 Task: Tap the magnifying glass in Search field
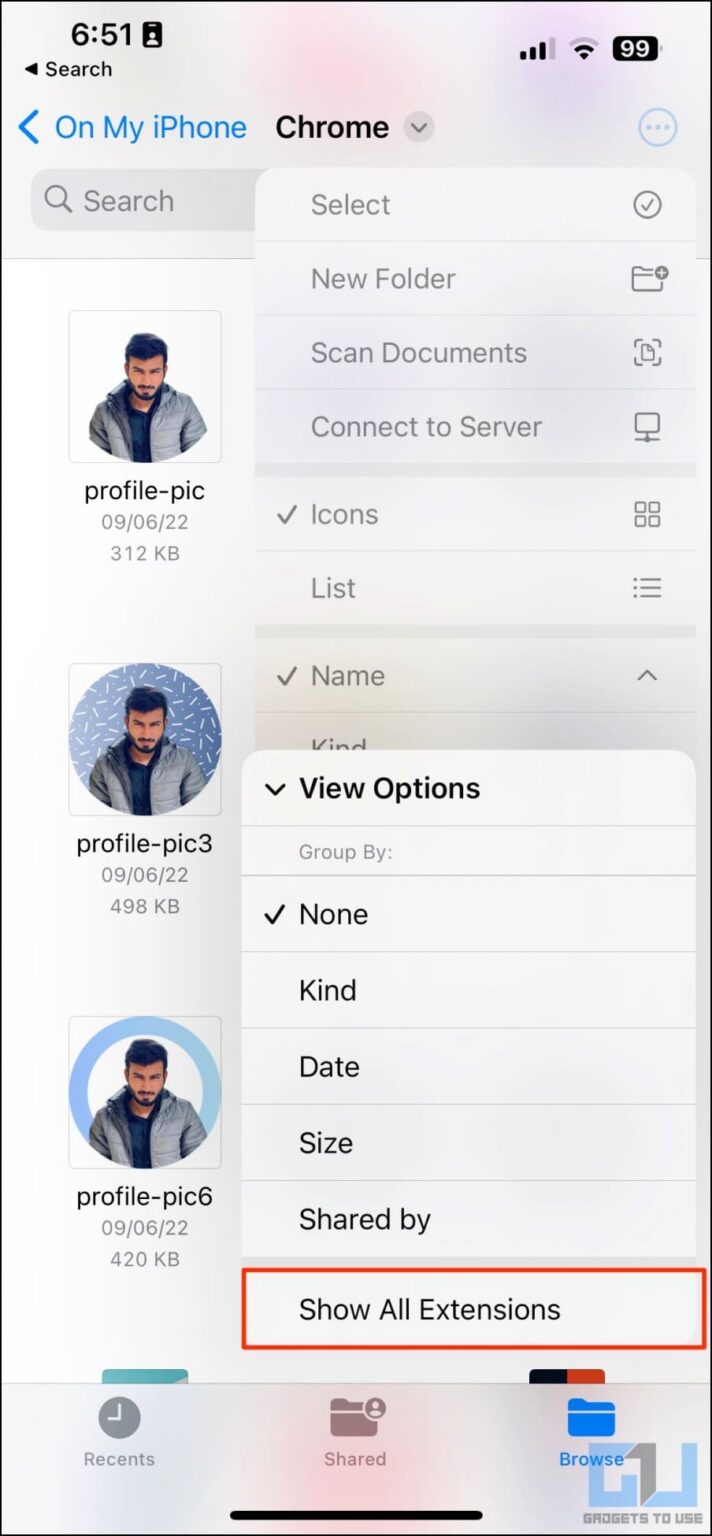[59, 200]
